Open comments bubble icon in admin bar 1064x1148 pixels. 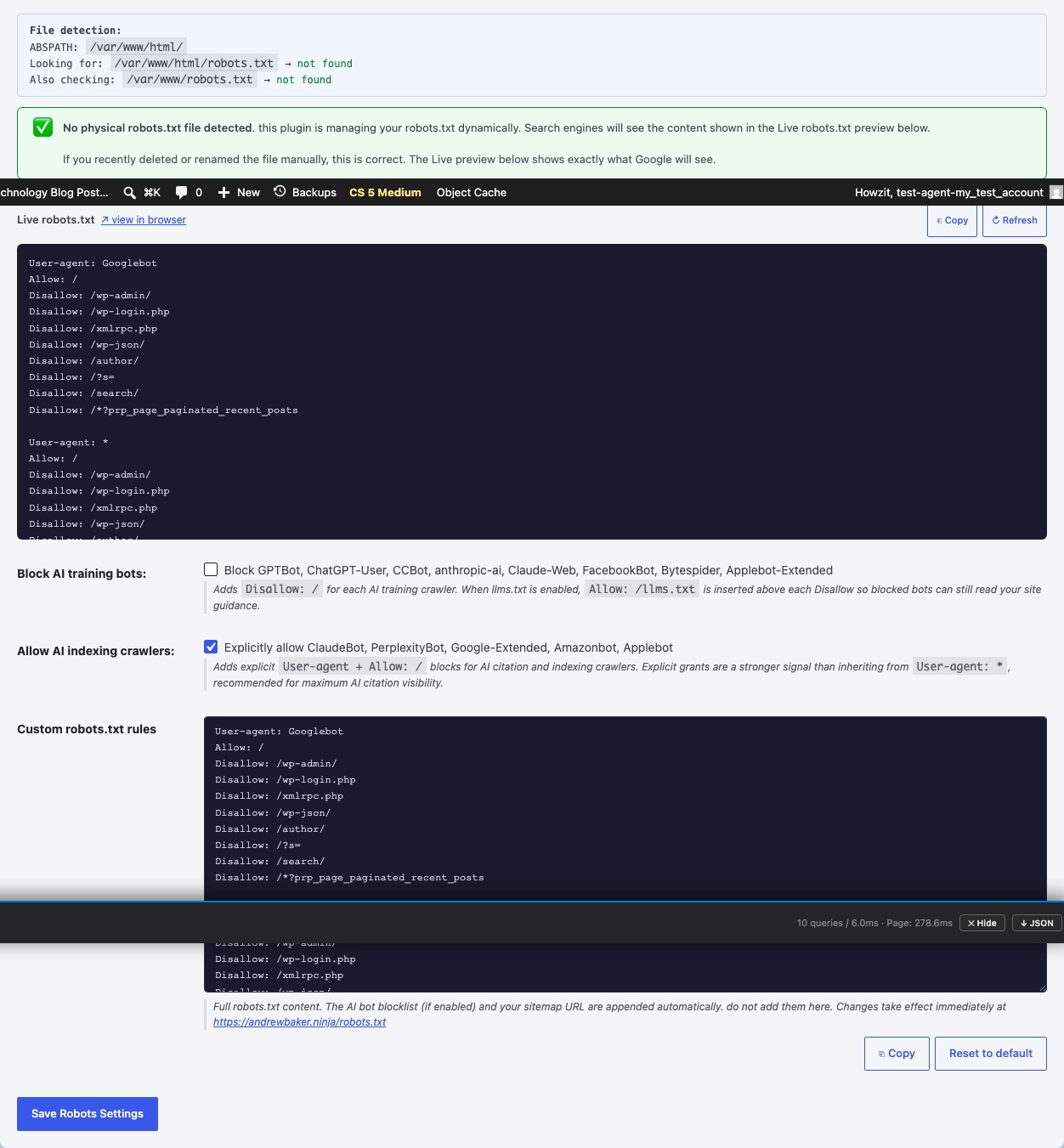click(181, 193)
